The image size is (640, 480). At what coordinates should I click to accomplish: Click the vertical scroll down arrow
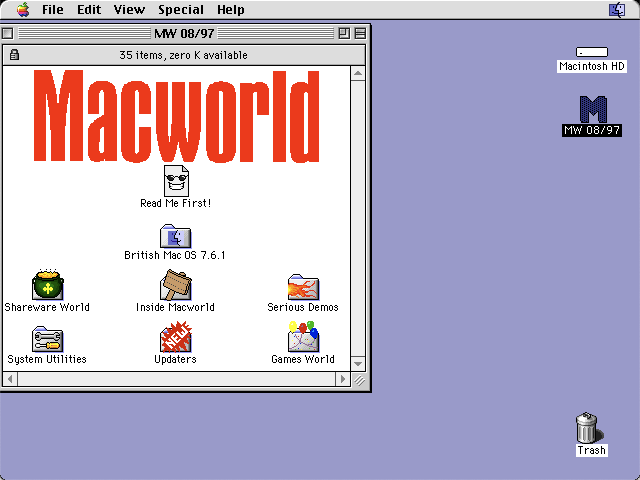pos(358,364)
